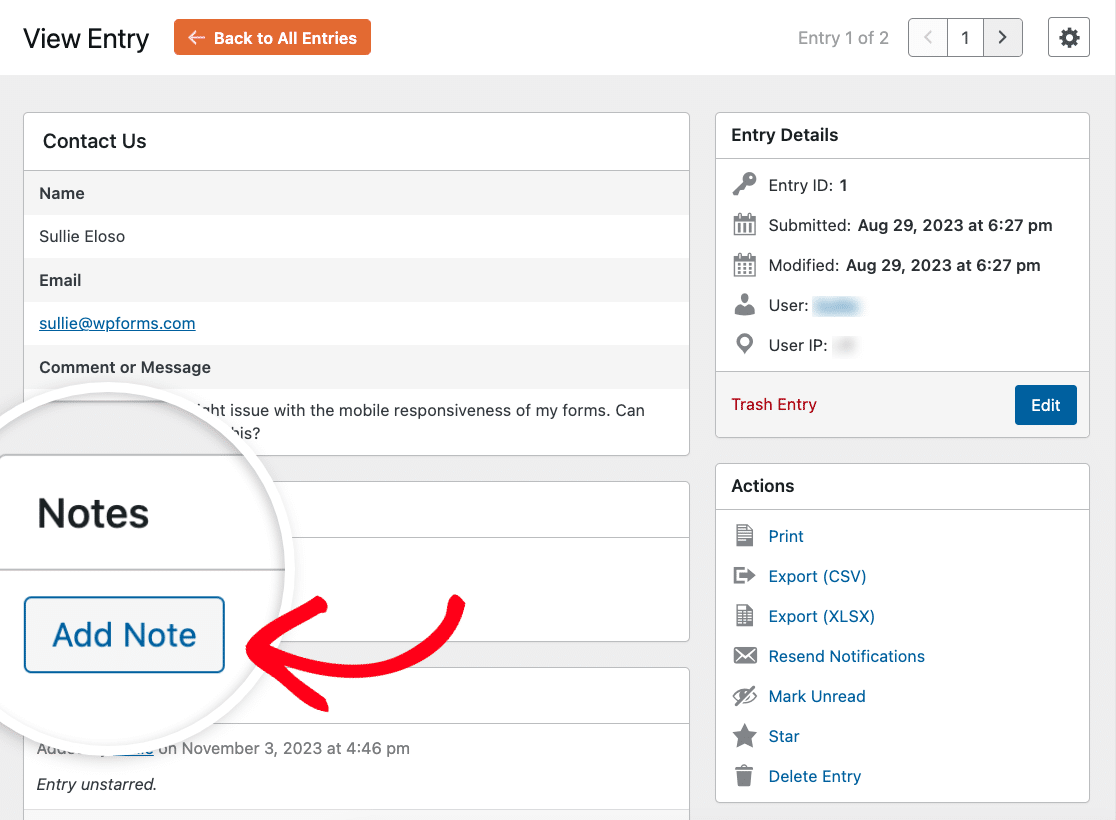
Task: Click the location pin icon beside User IP
Action: click(744, 344)
